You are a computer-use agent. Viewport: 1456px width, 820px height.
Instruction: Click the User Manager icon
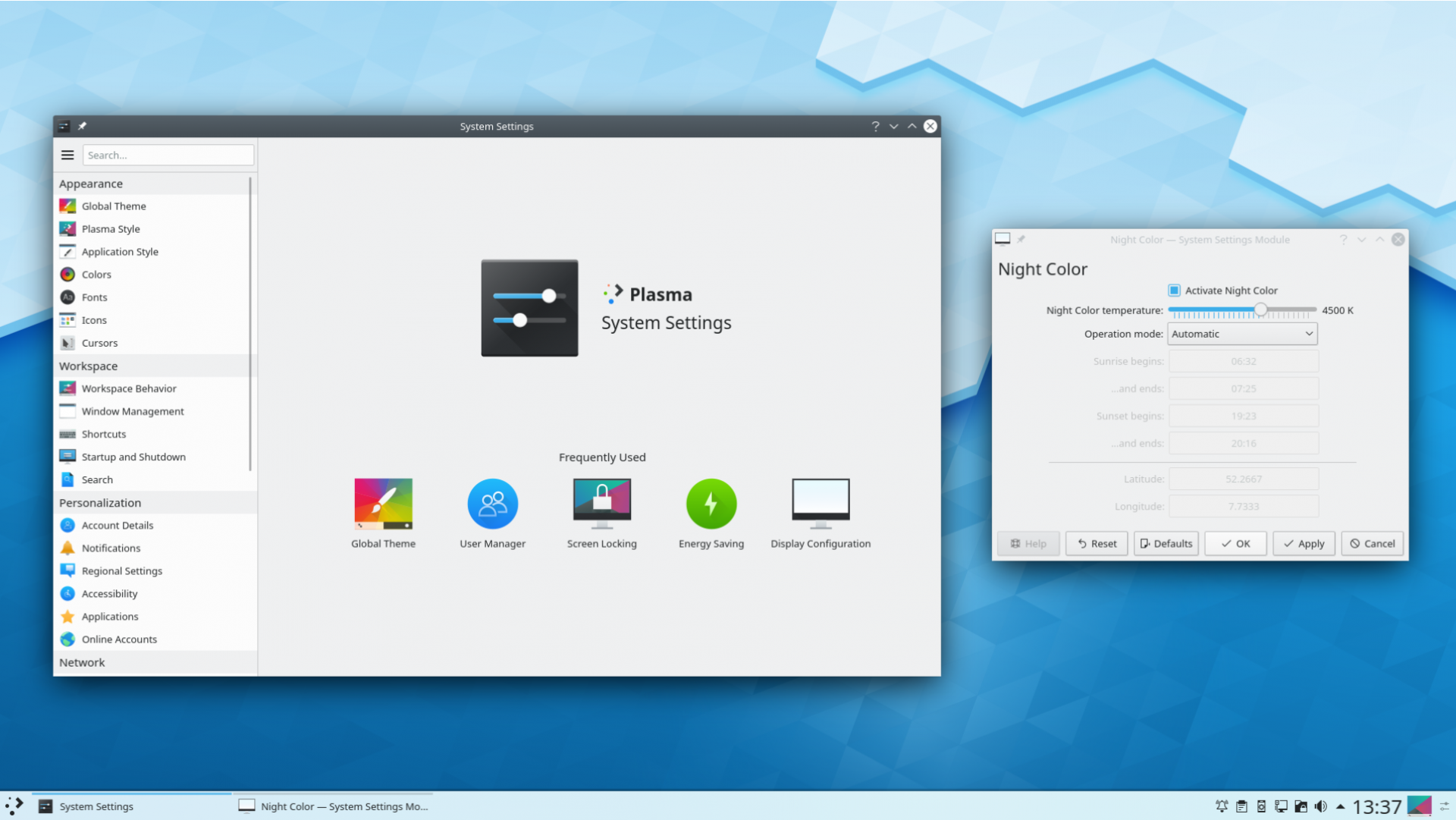tap(491, 502)
